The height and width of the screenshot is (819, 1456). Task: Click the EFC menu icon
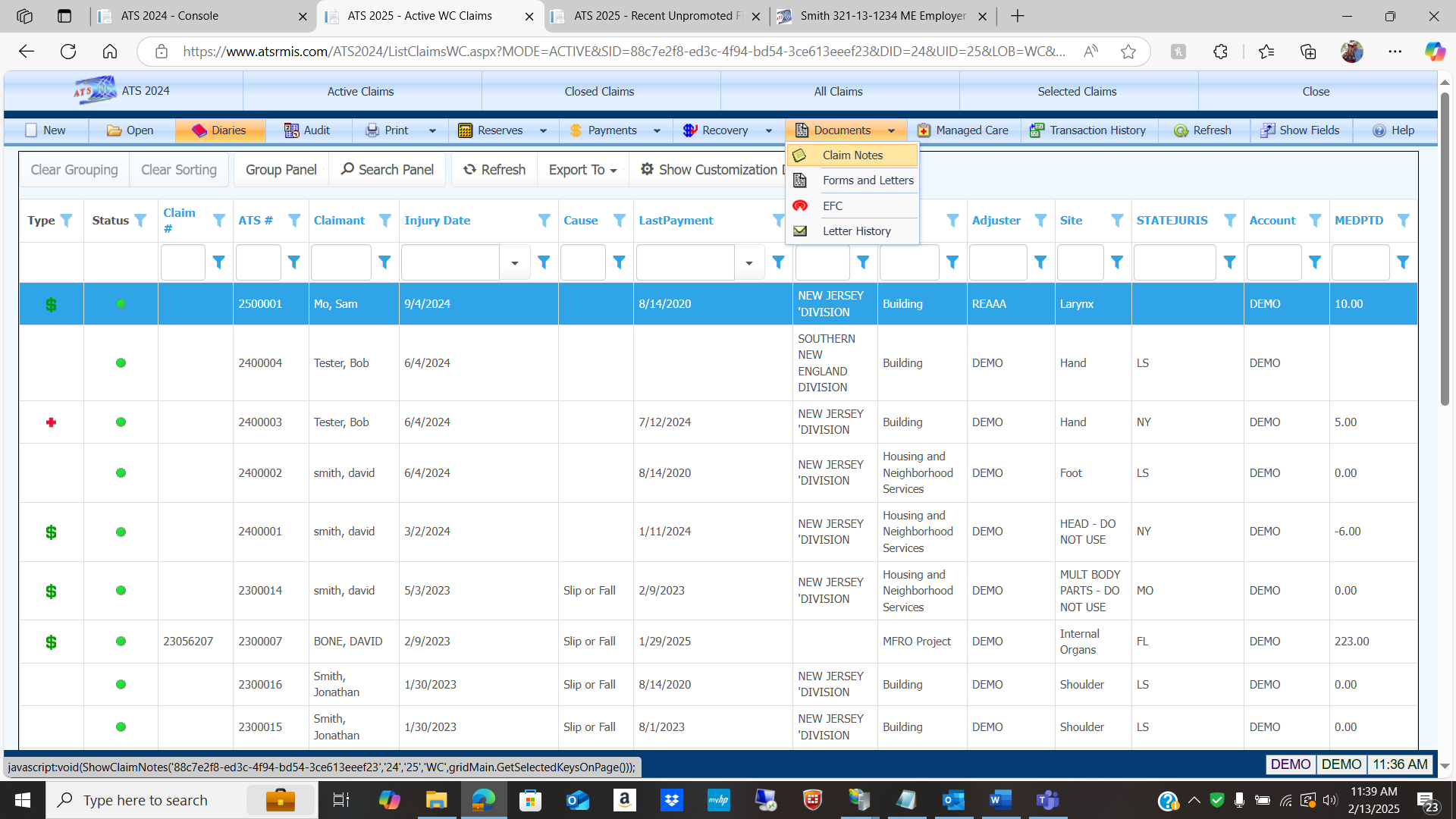800,206
